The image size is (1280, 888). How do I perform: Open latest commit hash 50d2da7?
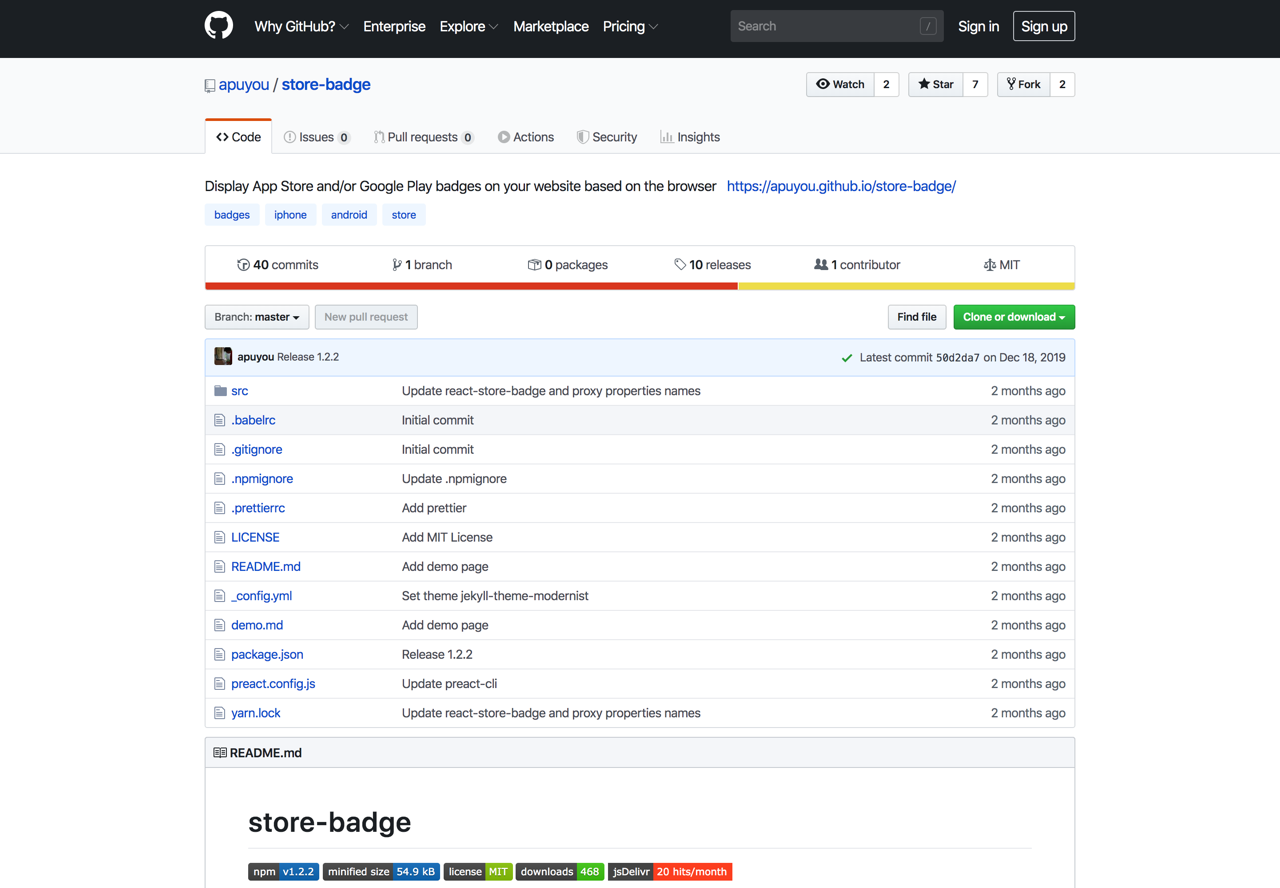[957, 358]
